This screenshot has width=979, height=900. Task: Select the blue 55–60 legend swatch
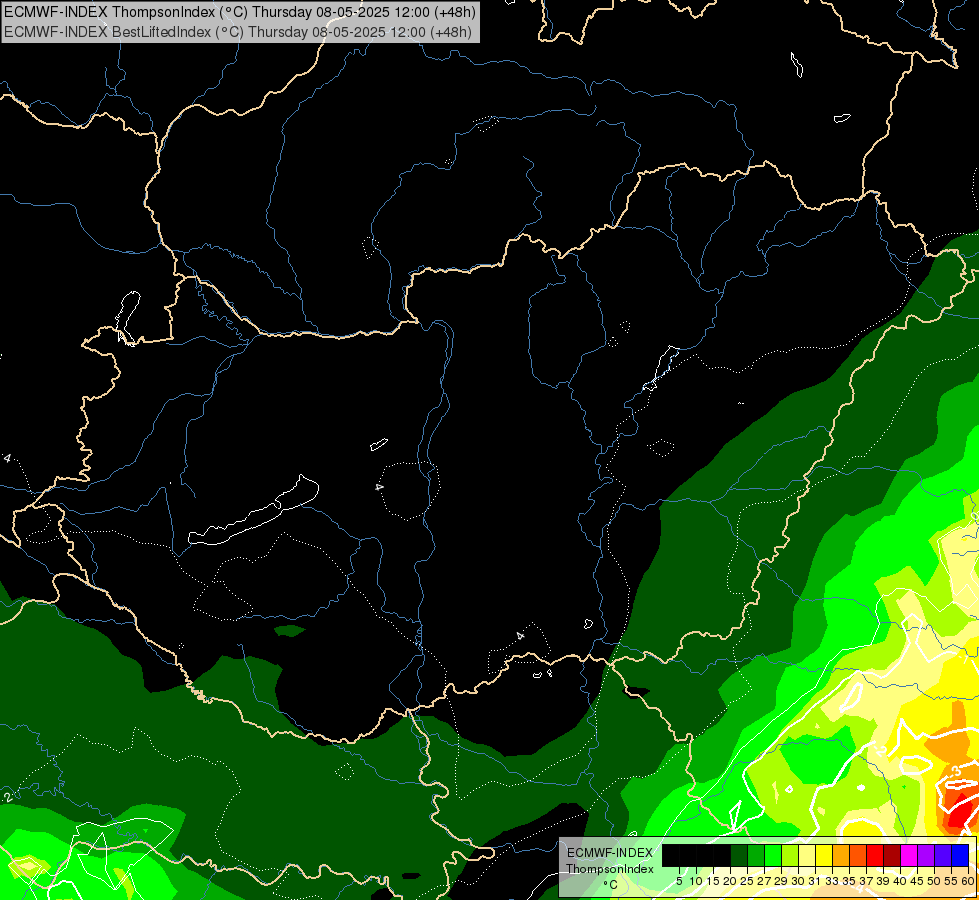tap(960, 855)
